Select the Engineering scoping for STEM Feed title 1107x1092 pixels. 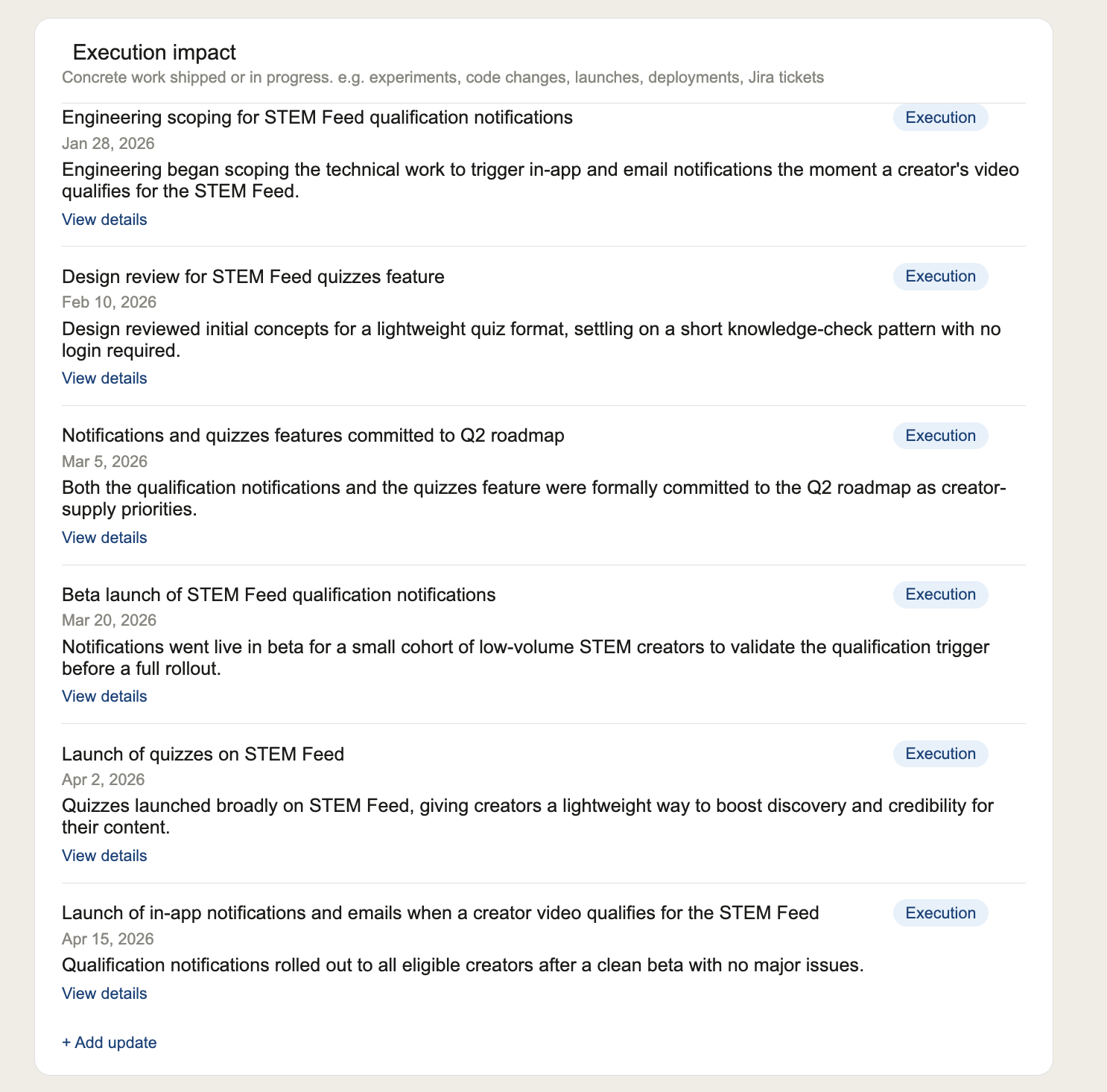pos(317,118)
